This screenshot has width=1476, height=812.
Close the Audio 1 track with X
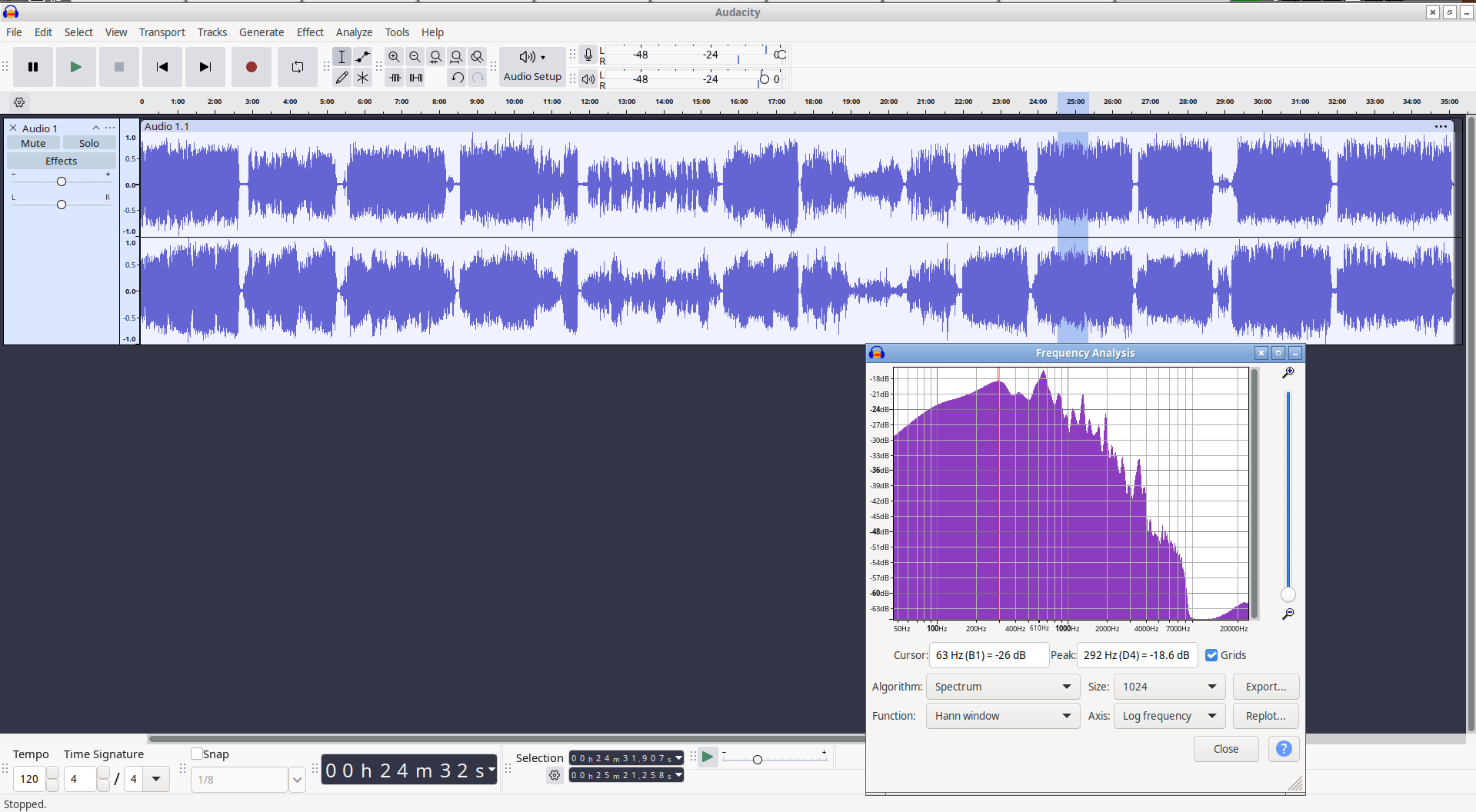pyautogui.click(x=13, y=128)
